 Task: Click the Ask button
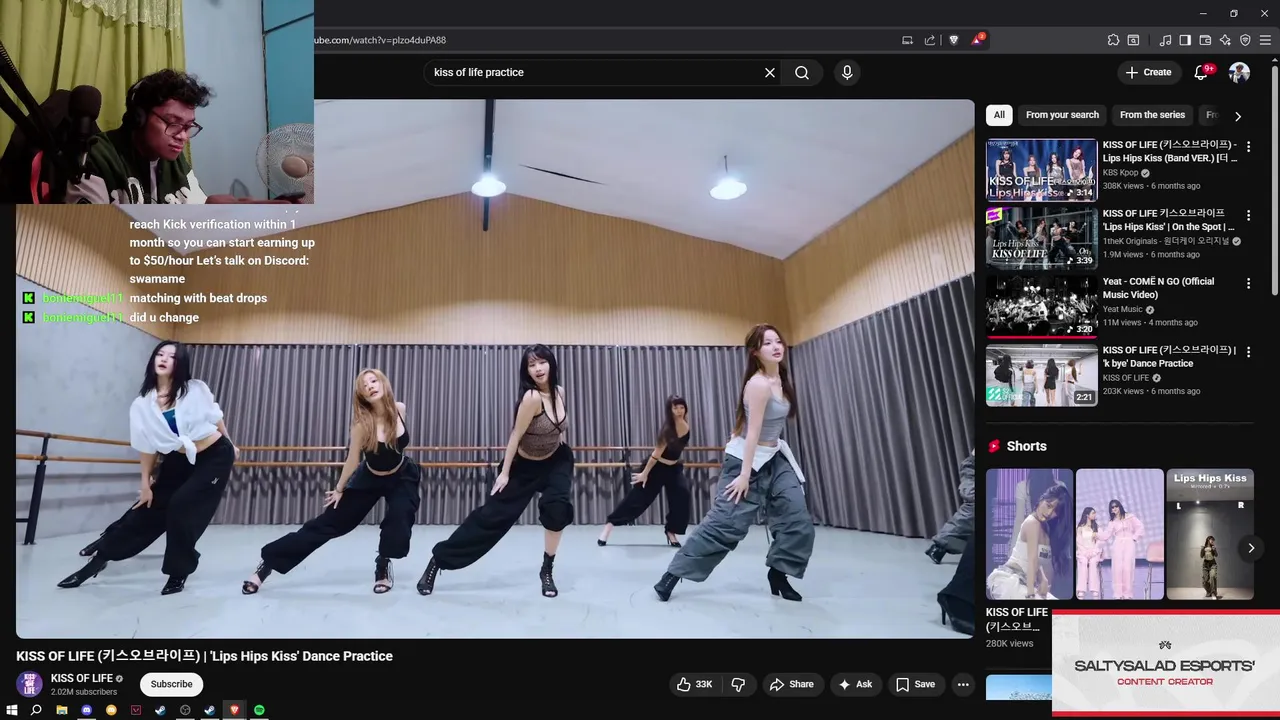(x=855, y=684)
